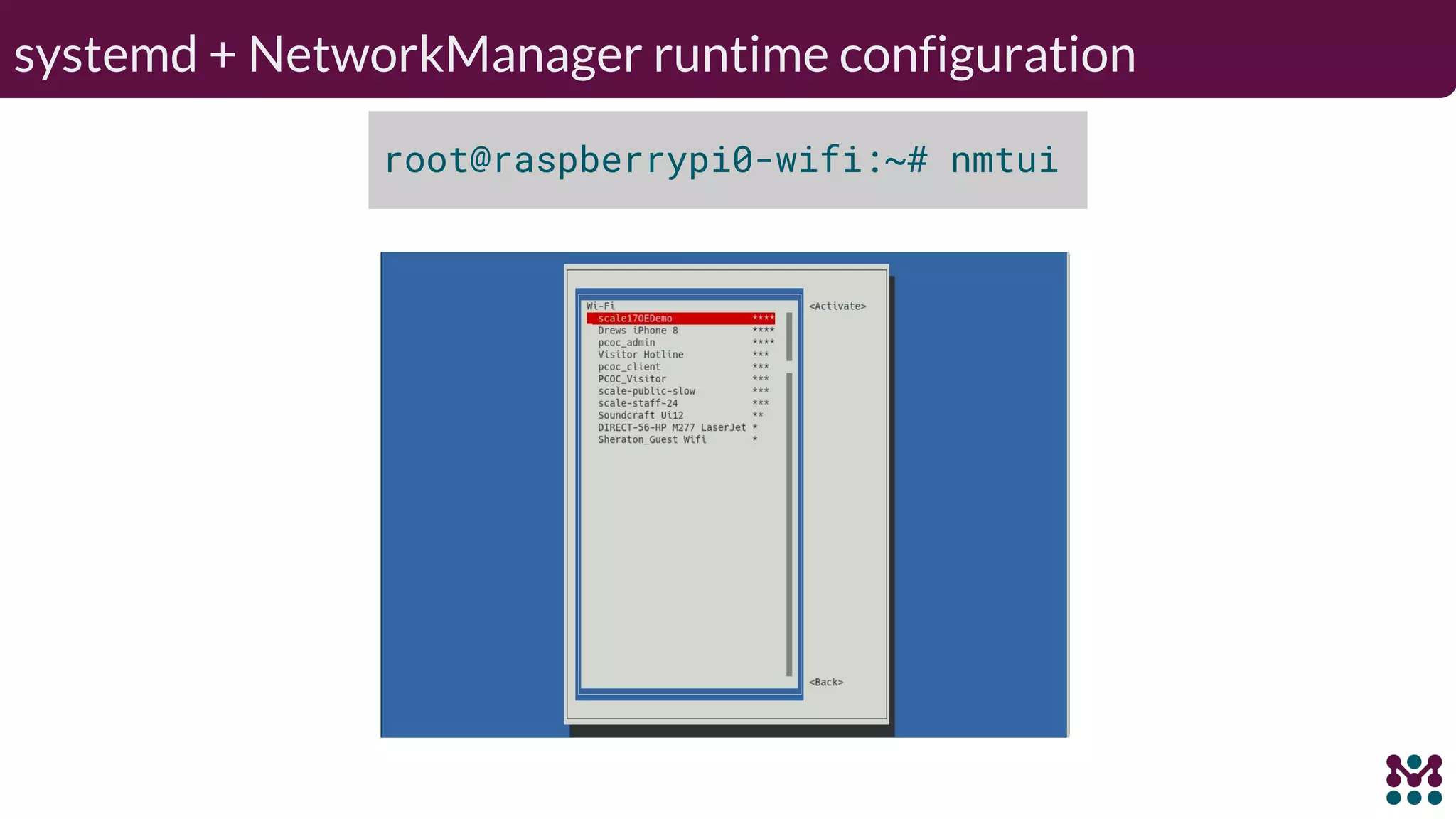
Task: Select the scale17OEDemo Wi-Fi network
Action: tap(680, 318)
